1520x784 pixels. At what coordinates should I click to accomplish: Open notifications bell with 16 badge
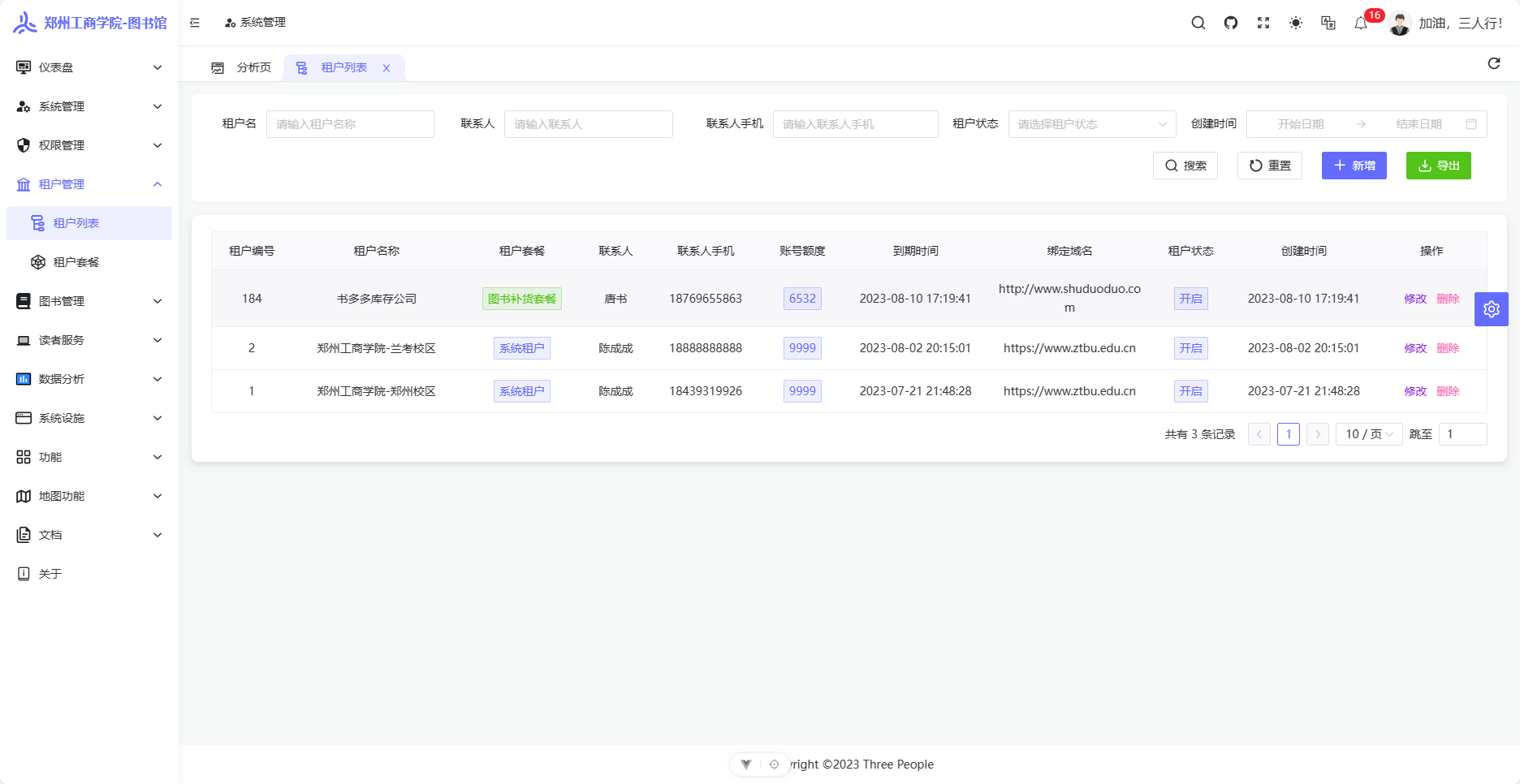(1361, 23)
